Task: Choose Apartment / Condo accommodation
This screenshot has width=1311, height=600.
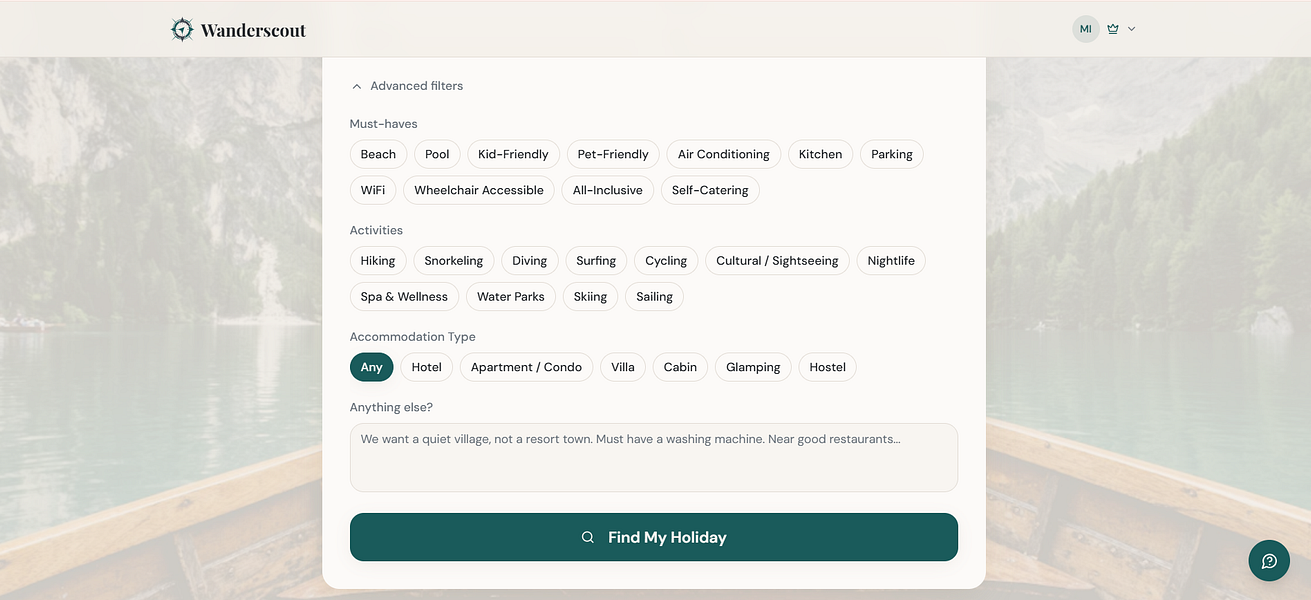Action: [526, 367]
